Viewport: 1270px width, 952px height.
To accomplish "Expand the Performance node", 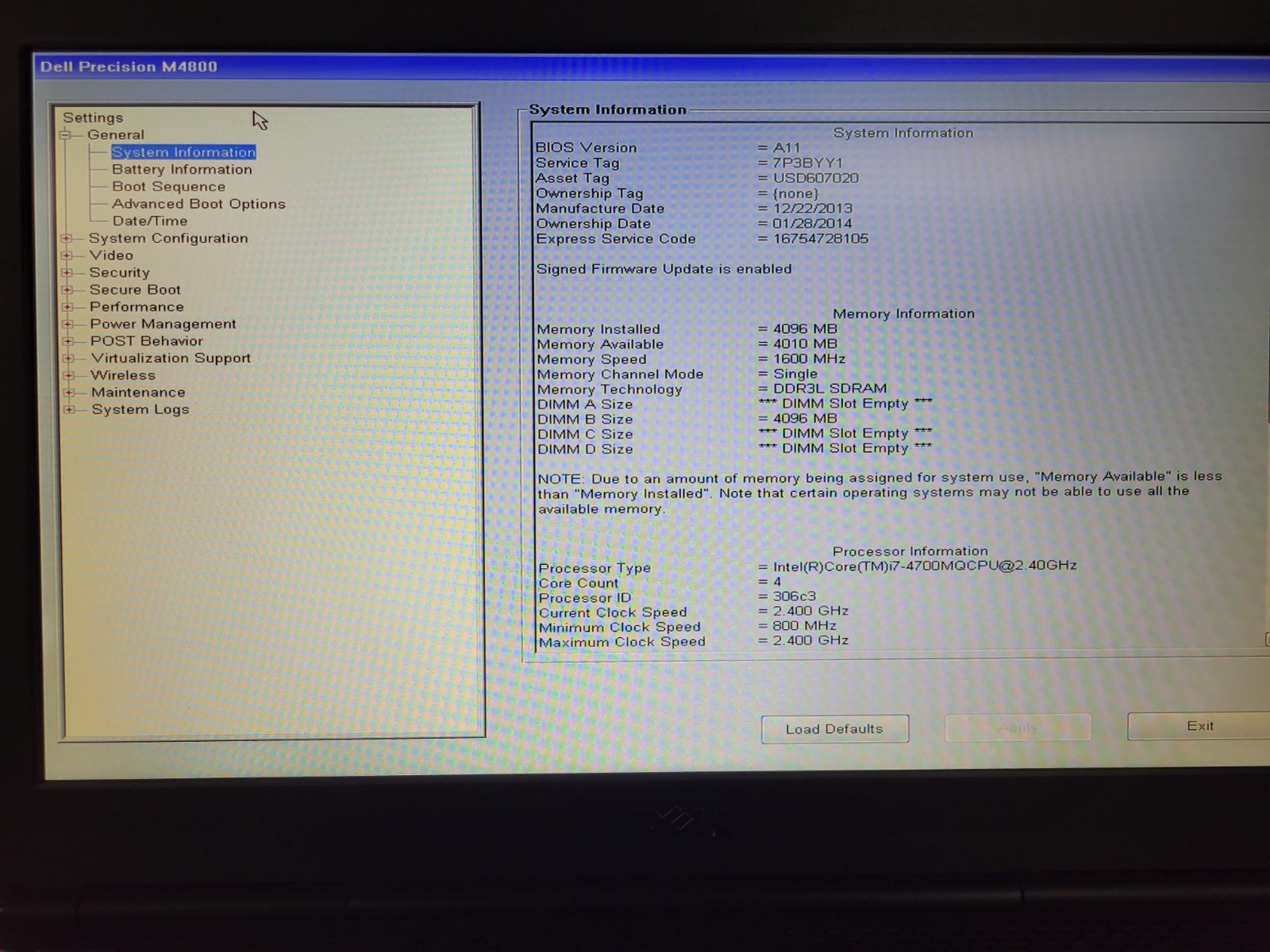I will 67,308.
